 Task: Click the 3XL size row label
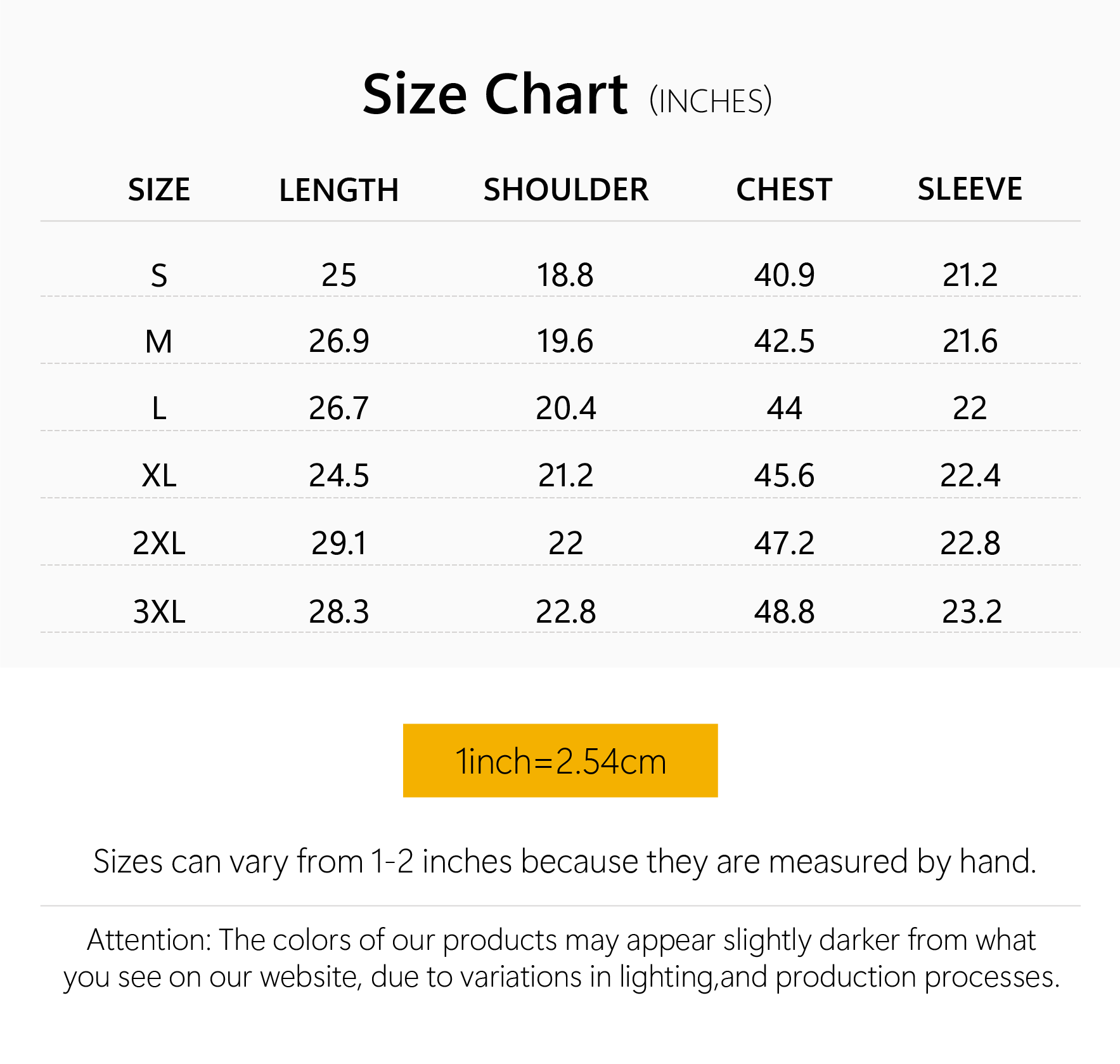point(159,611)
